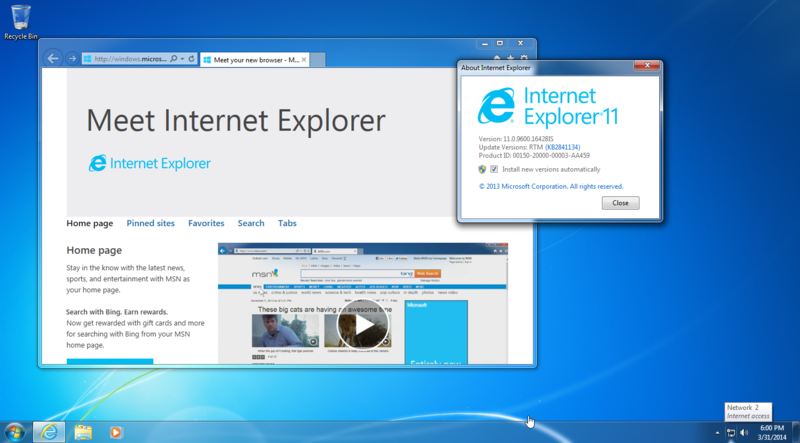Viewport: 800px width, 443px height.
Task: Click the Microsoft Corporation copyright link
Action: pyautogui.click(x=551, y=186)
